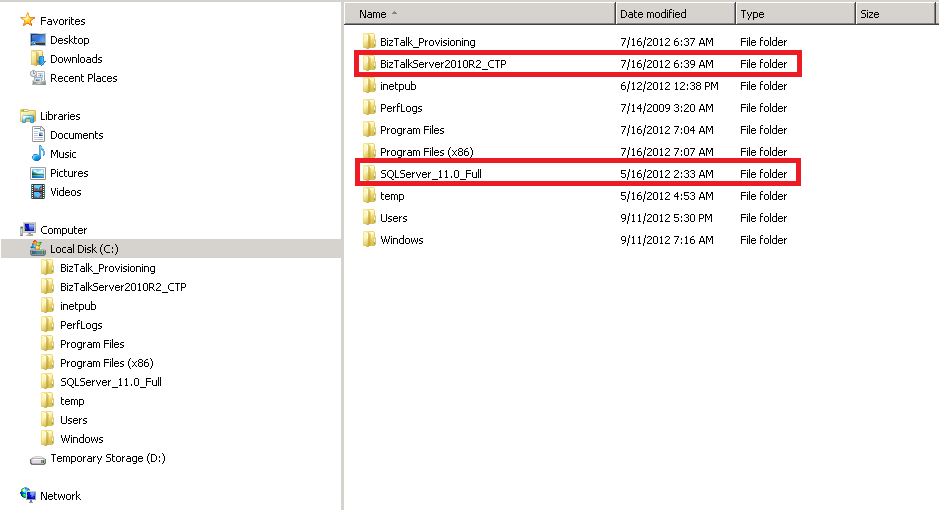Sort by Type column header
The height and width of the screenshot is (510, 939).
(x=795, y=14)
